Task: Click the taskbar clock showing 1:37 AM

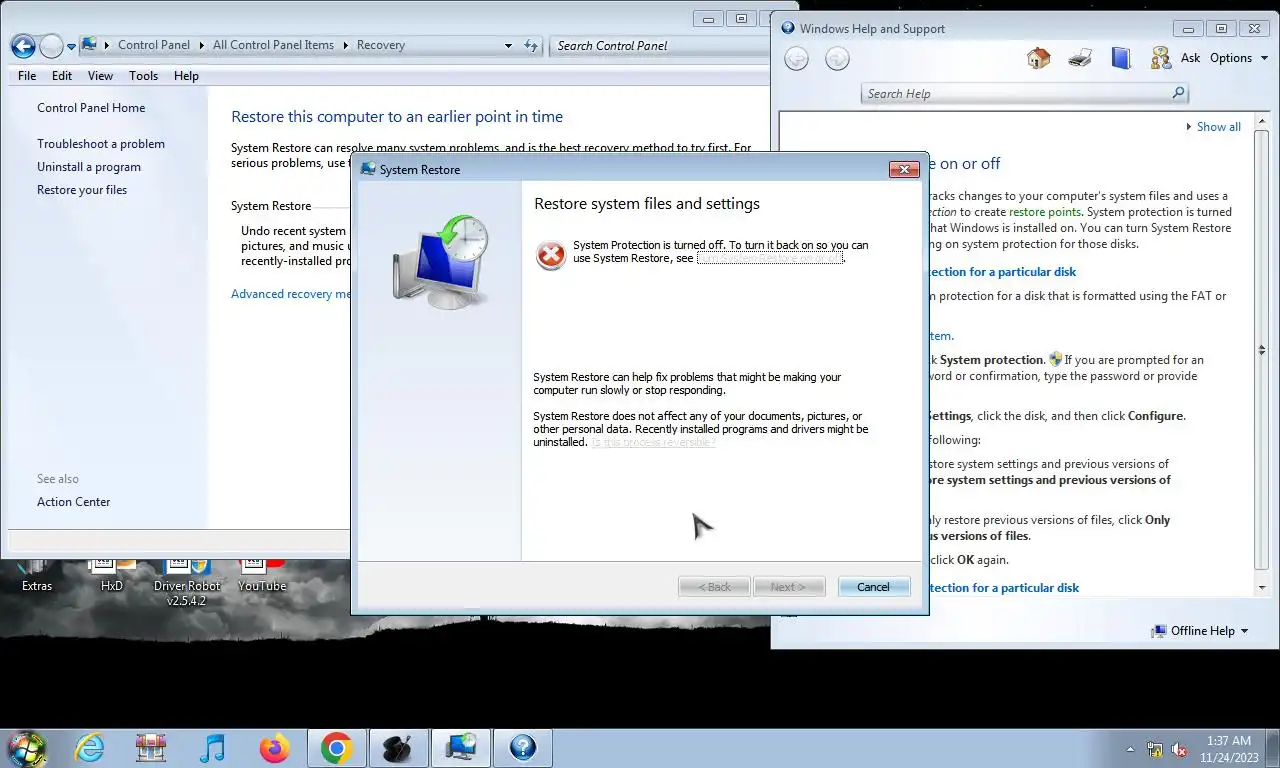Action: [x=1229, y=749]
